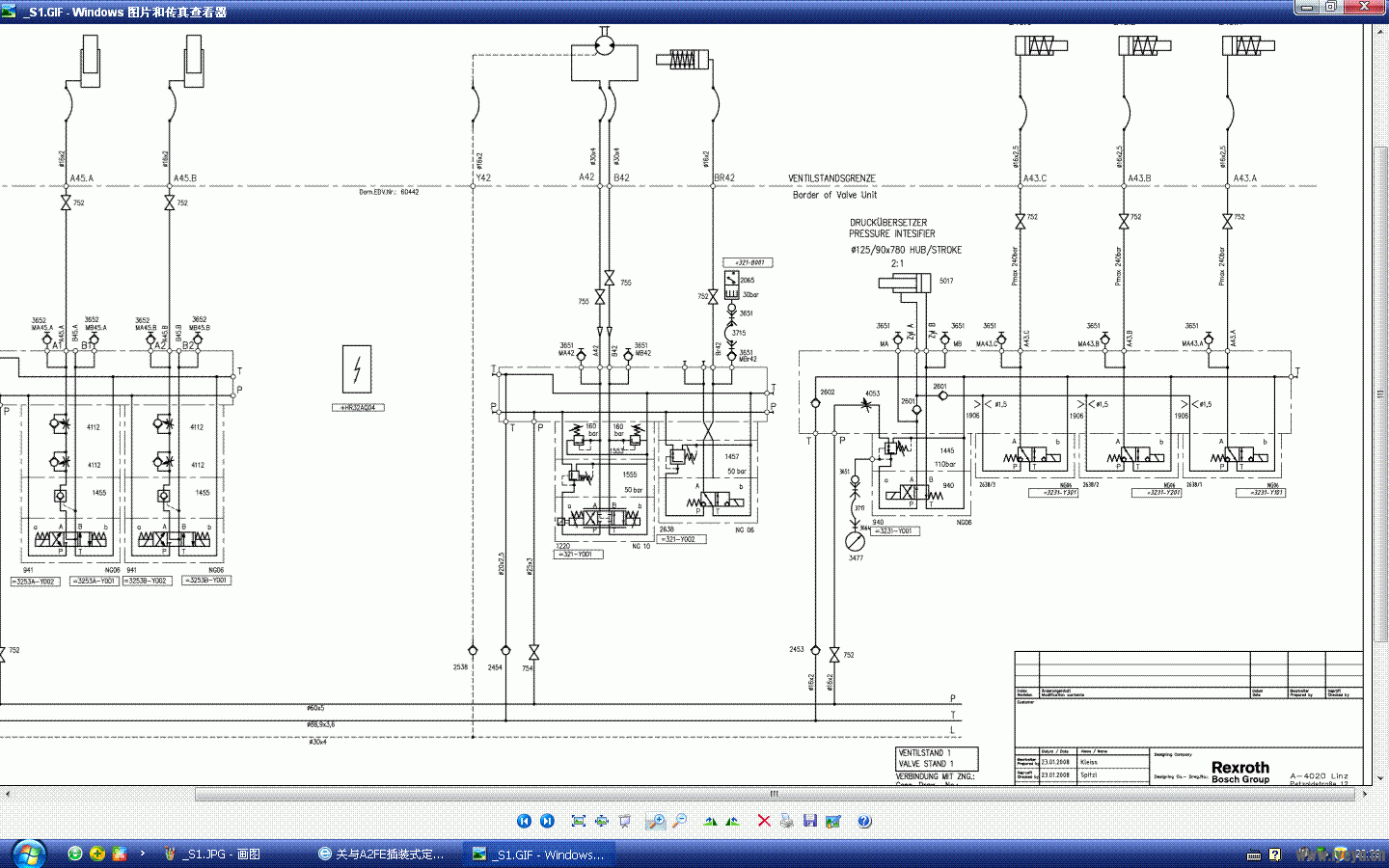
Task: Delete the image with the red X
Action: point(764,821)
